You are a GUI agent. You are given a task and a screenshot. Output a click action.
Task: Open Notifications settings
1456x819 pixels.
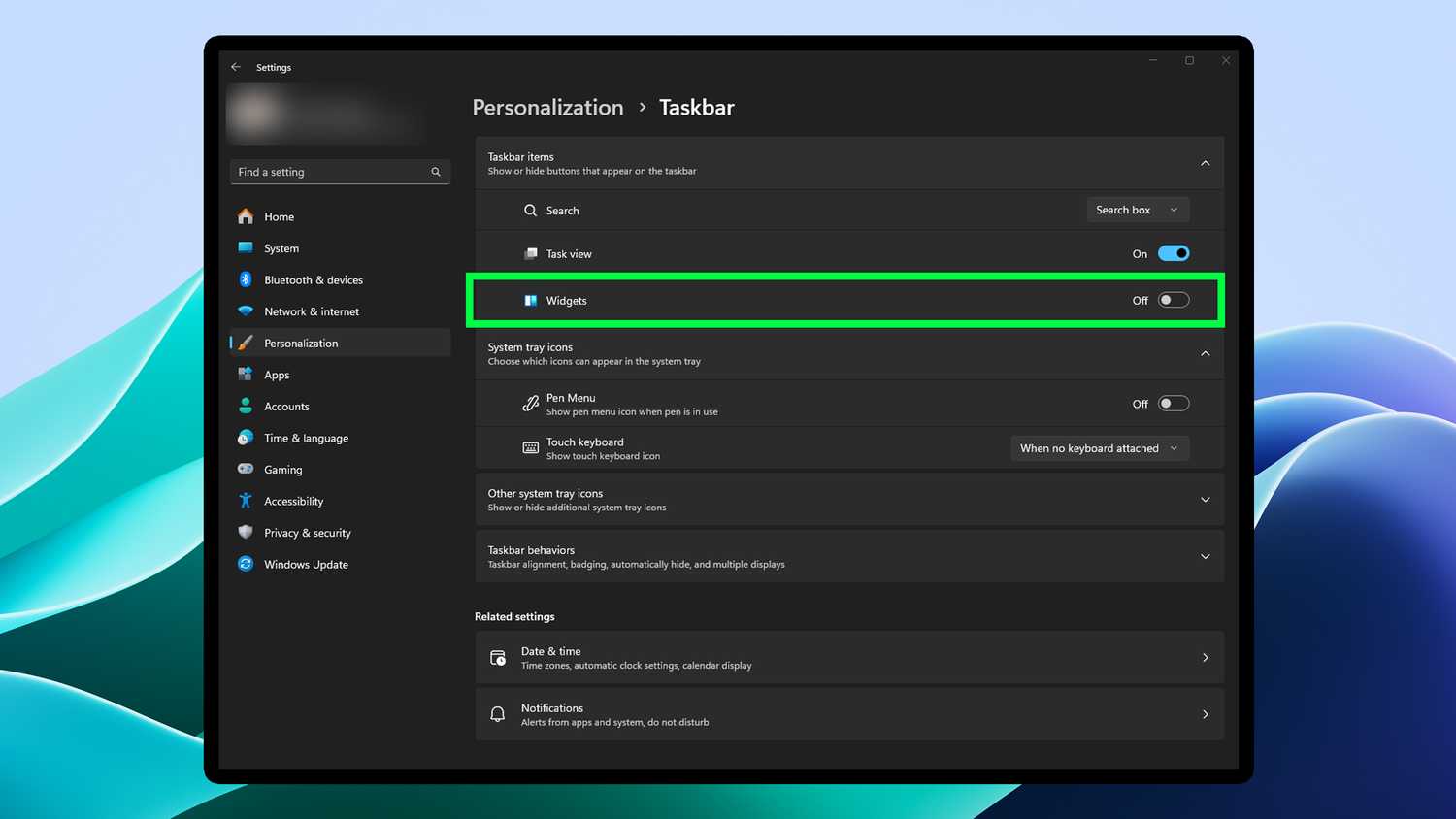click(849, 714)
